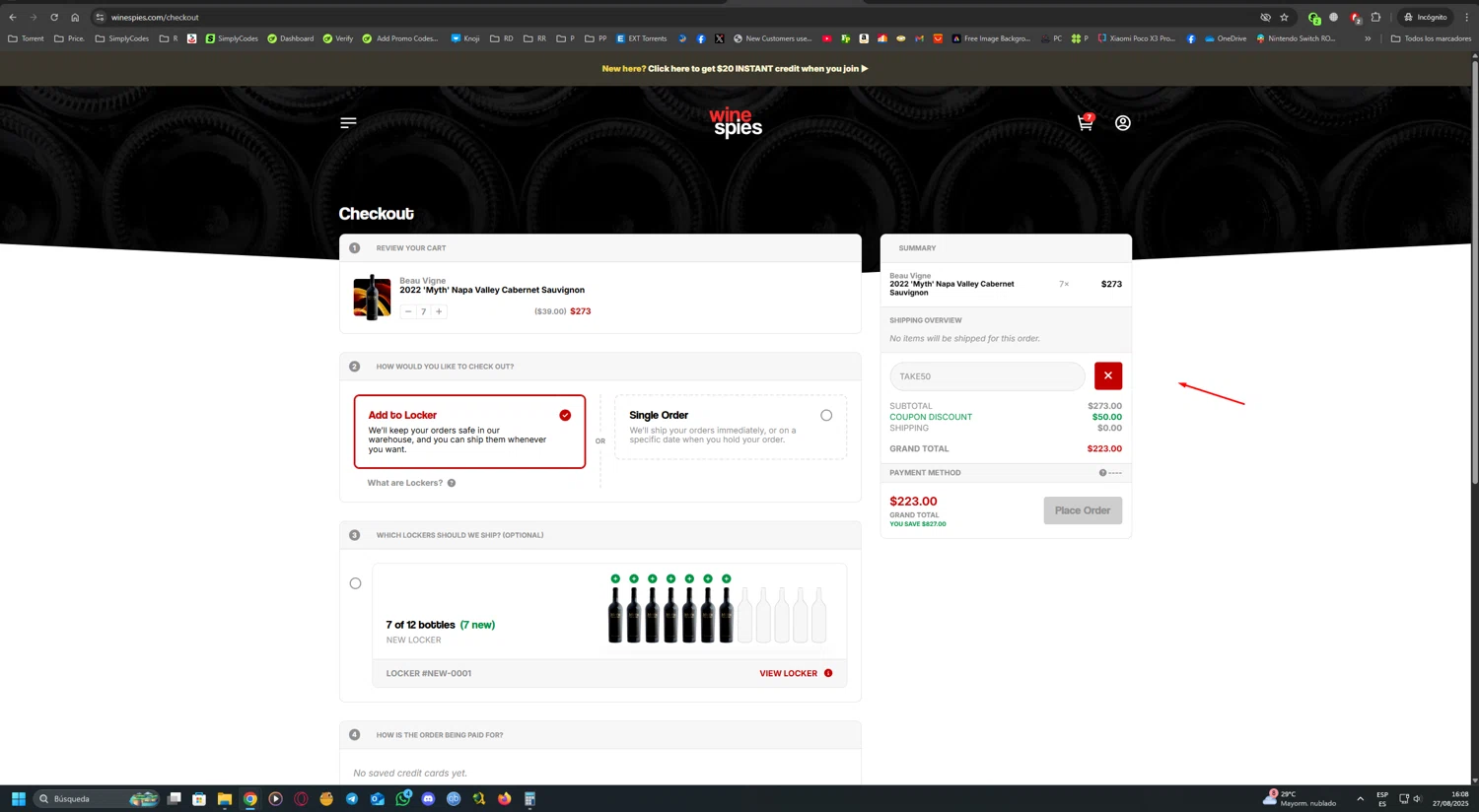Open the SimplyCodes bookmarks folder
Viewport: 1479px width, 812px height.
(122, 38)
